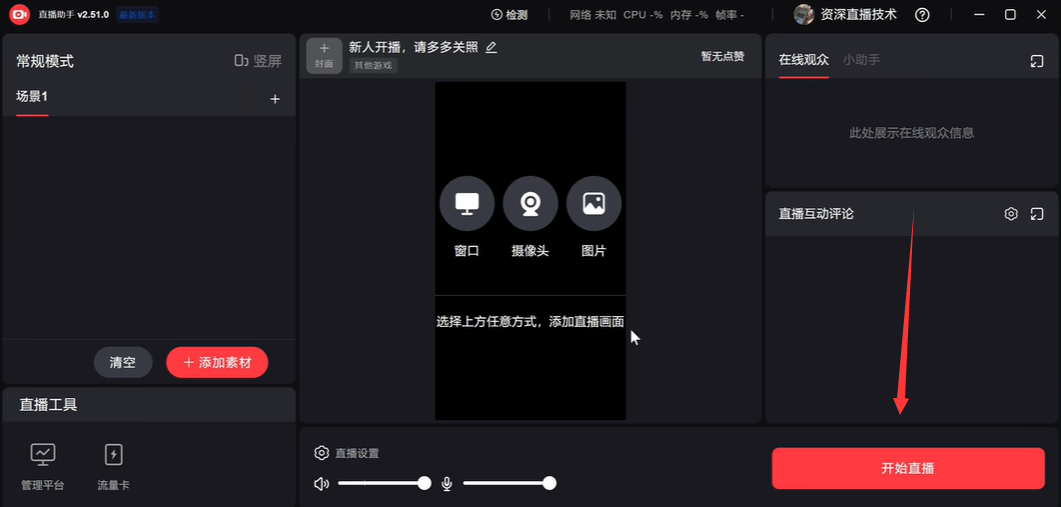Mute the microphone icon
The image size is (1061, 507).
coord(447,483)
